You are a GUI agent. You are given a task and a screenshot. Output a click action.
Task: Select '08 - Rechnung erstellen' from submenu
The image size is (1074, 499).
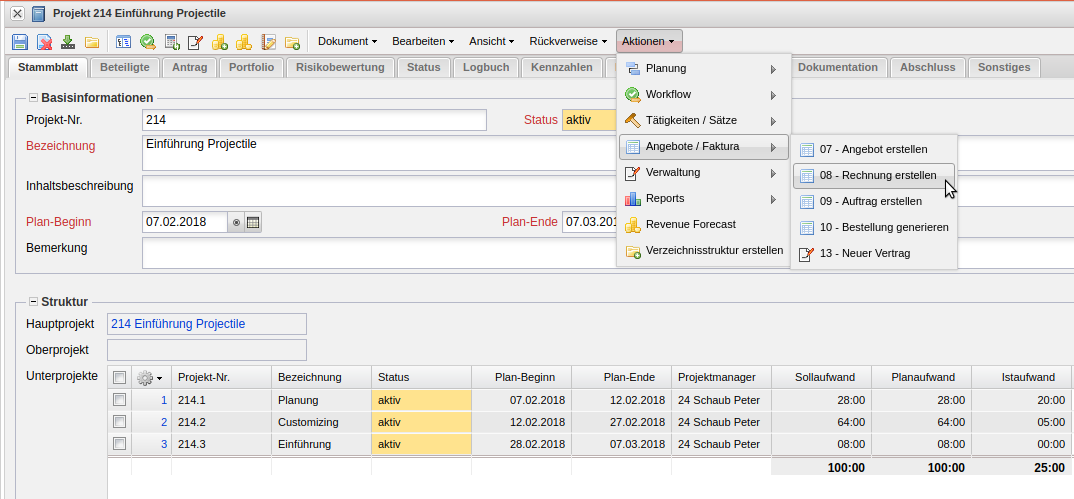pyautogui.click(x=877, y=175)
